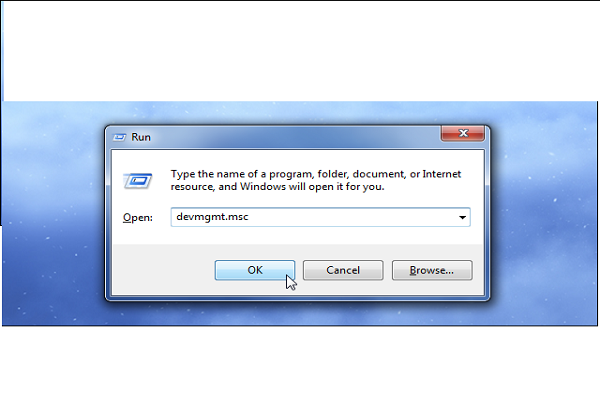Click the blue desktop wallpaper left of dialog

point(54,214)
